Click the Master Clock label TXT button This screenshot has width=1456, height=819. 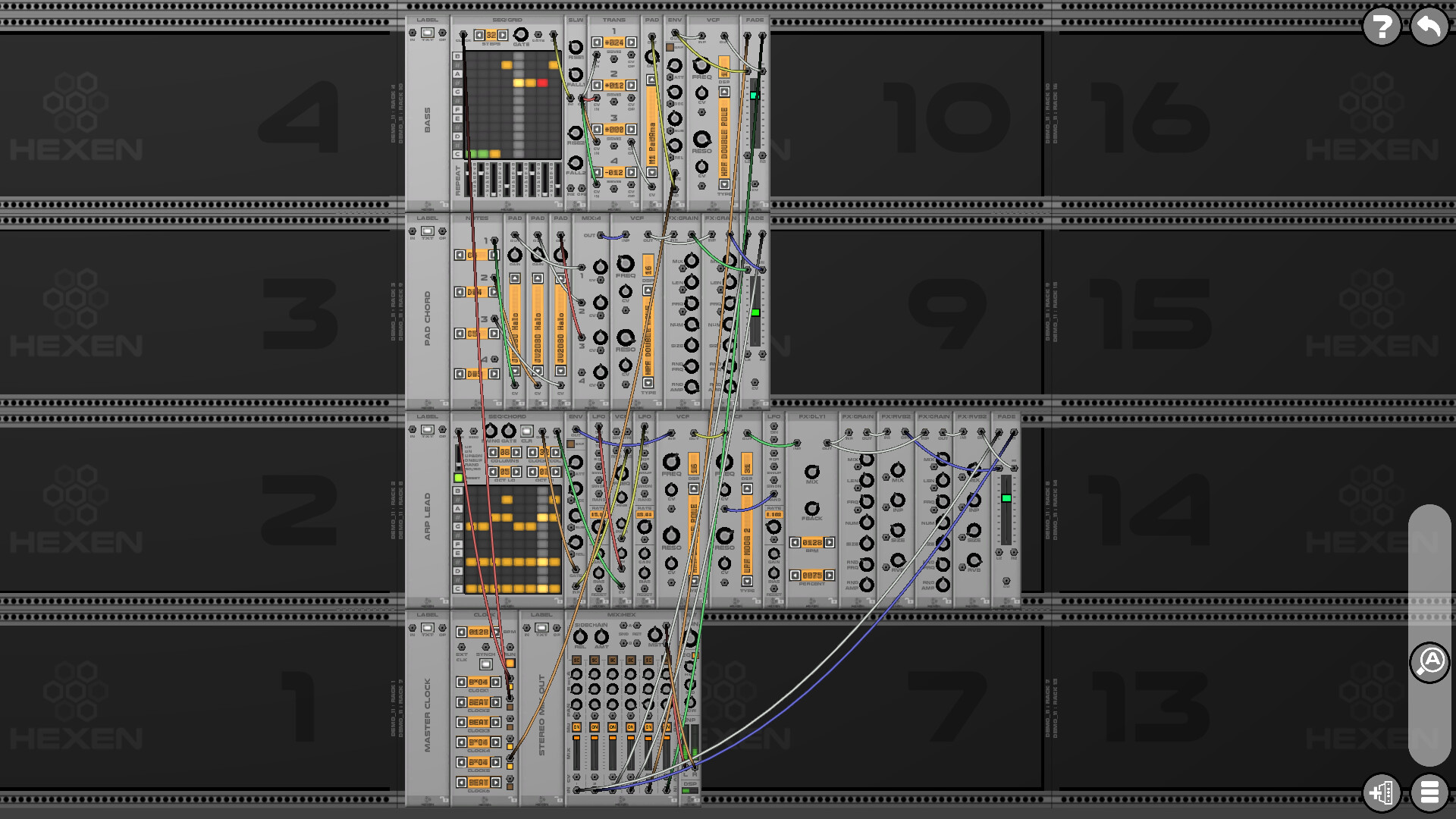point(428,628)
